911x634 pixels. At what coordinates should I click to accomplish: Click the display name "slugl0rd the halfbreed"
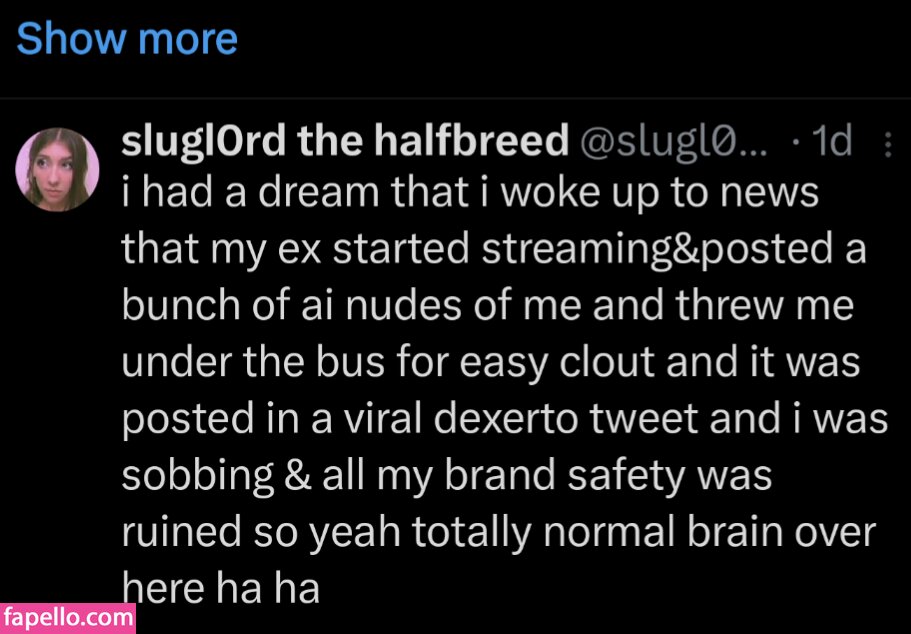pos(345,143)
